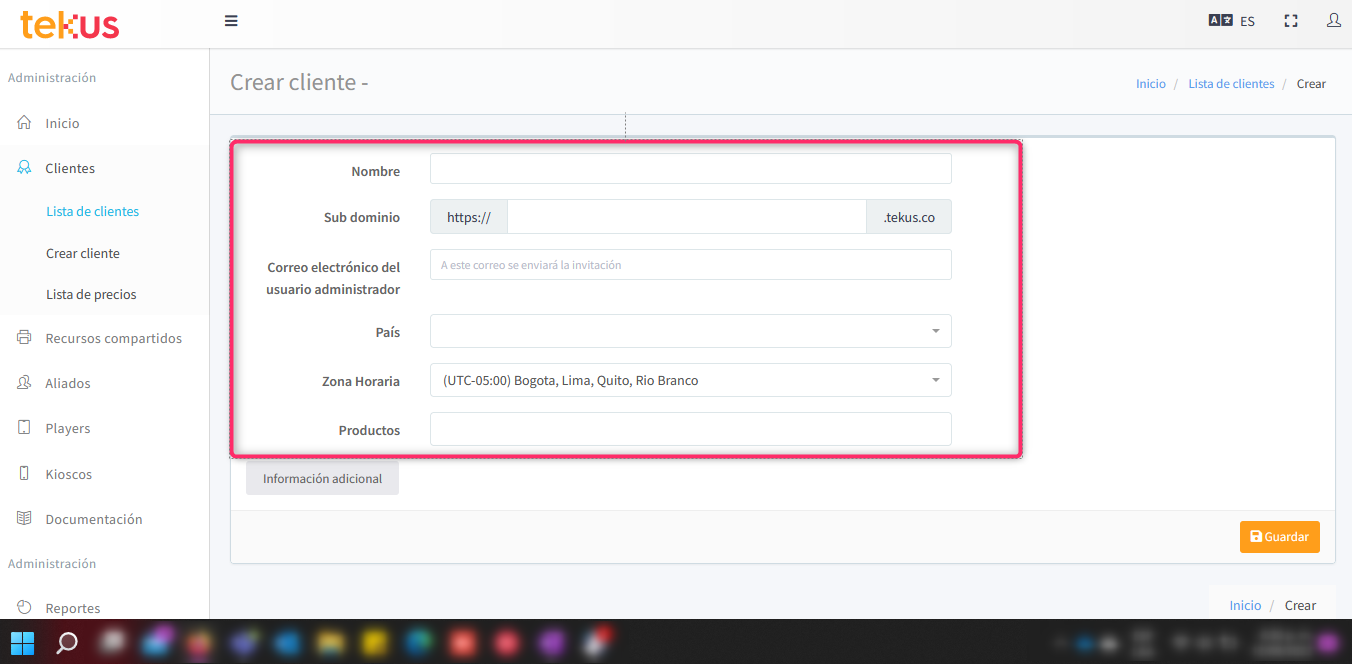Click the tekus logo
Image resolution: width=1352 pixels, height=664 pixels.
tap(69, 24)
